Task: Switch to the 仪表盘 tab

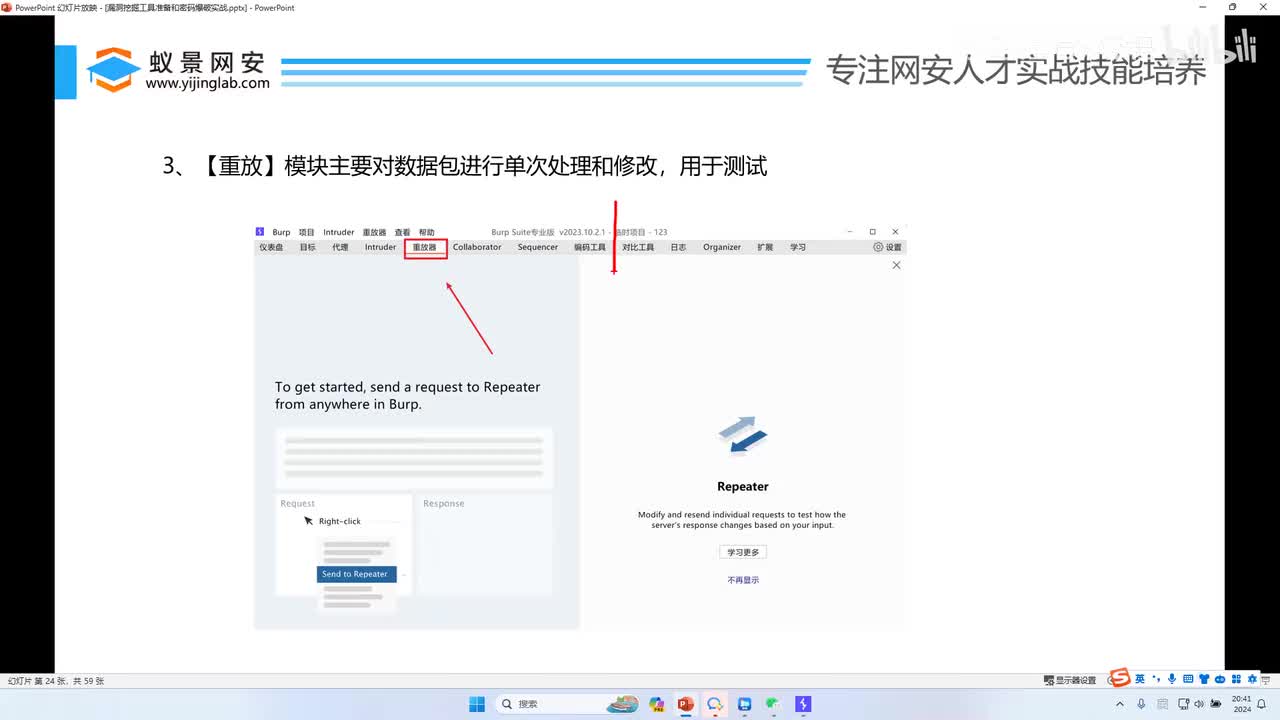Action: pos(271,247)
